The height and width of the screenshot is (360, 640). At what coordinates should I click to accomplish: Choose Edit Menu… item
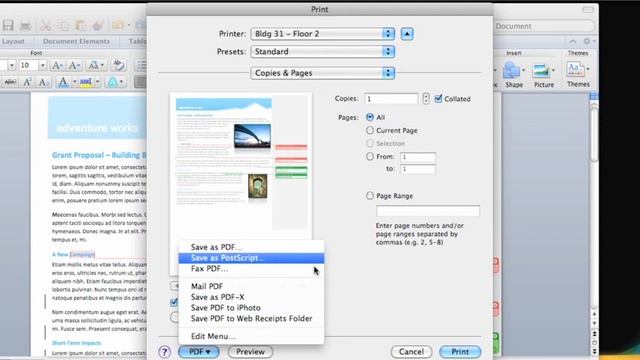pyautogui.click(x=251, y=336)
